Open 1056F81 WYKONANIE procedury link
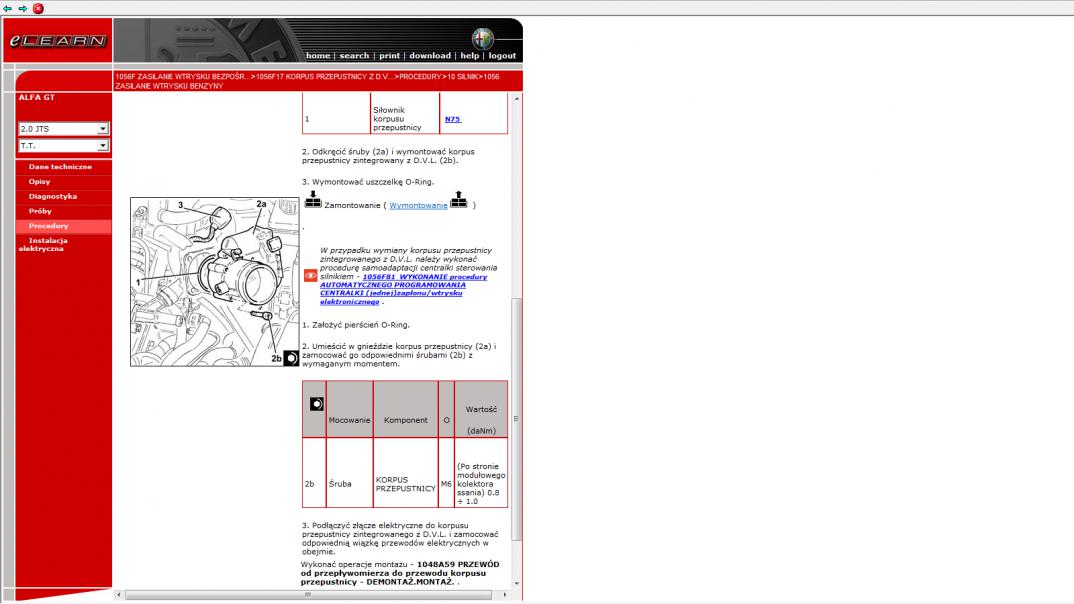The height and width of the screenshot is (604, 1074). pyautogui.click(x=403, y=289)
